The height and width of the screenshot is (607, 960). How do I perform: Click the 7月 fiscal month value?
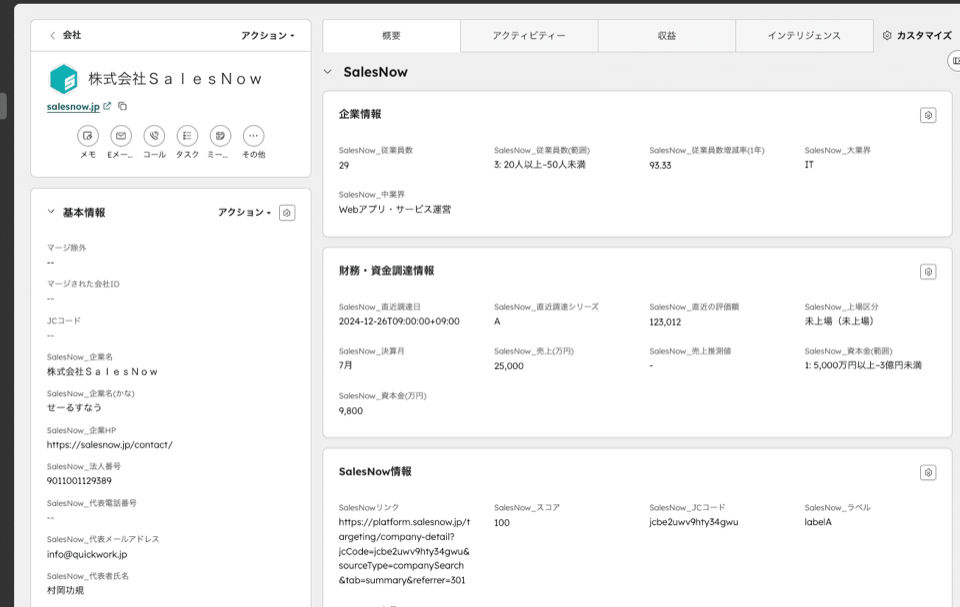[345, 366]
